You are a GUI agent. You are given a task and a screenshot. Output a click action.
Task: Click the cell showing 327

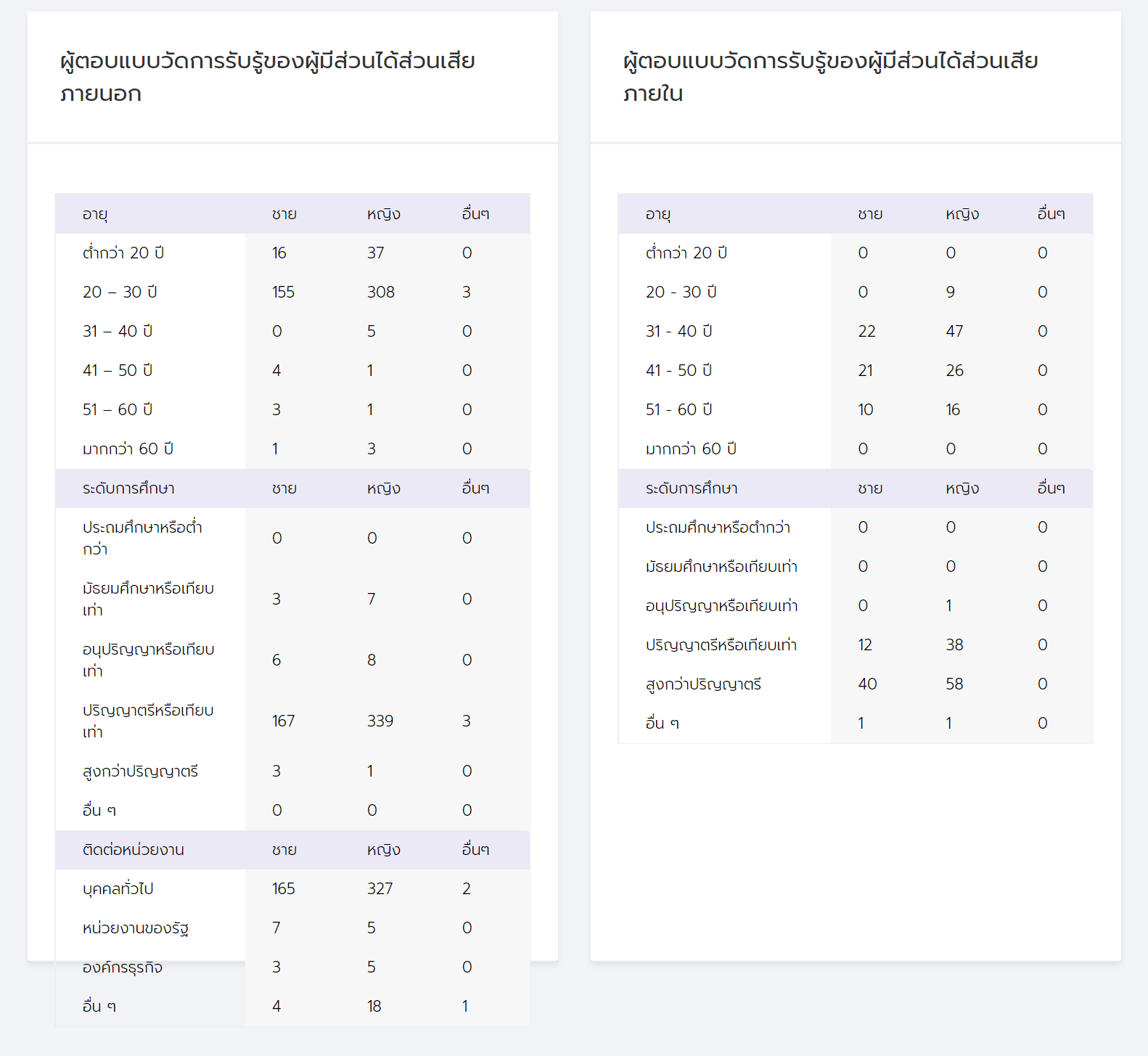tap(380, 889)
